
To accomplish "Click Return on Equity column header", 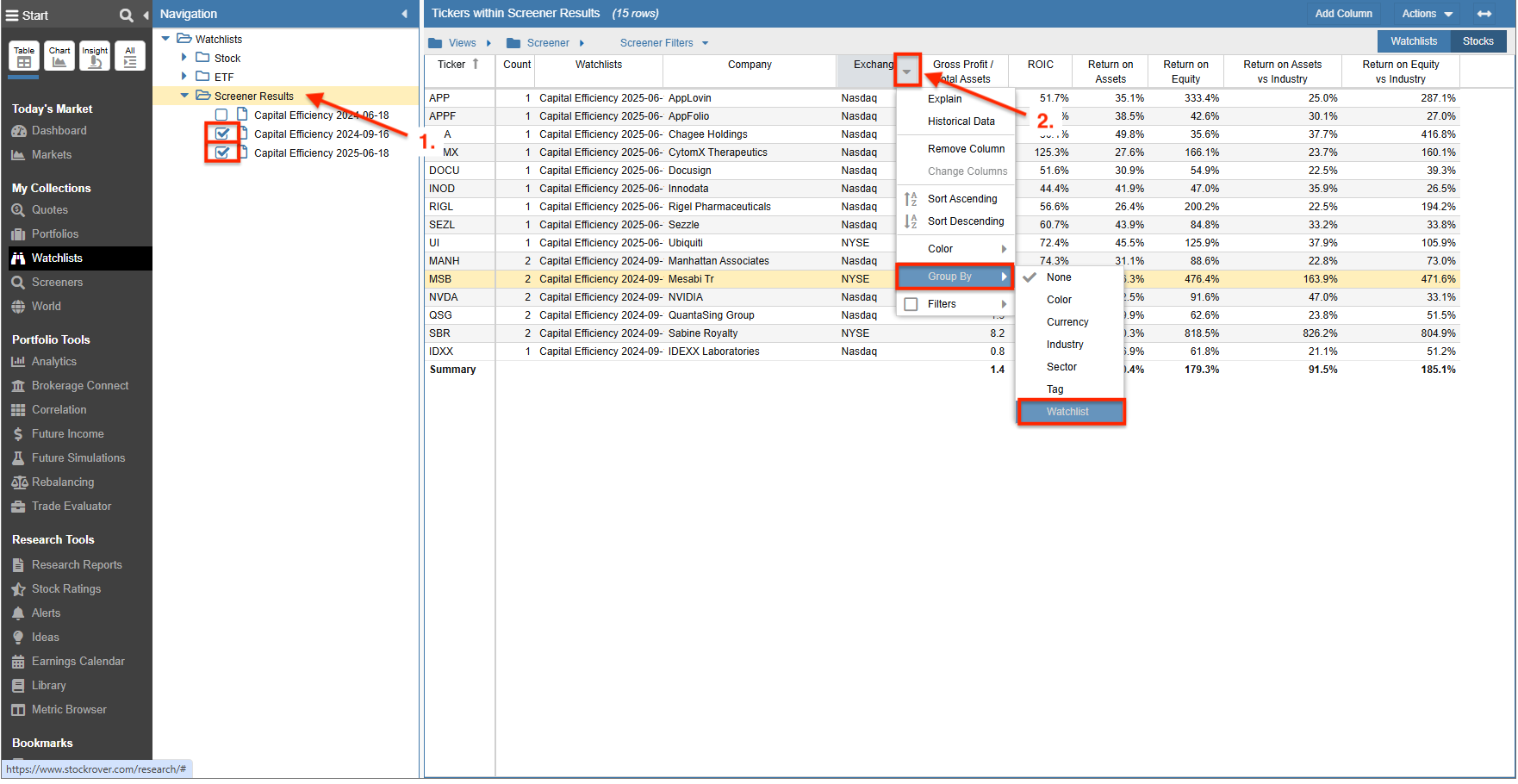I will pos(1185,71).
